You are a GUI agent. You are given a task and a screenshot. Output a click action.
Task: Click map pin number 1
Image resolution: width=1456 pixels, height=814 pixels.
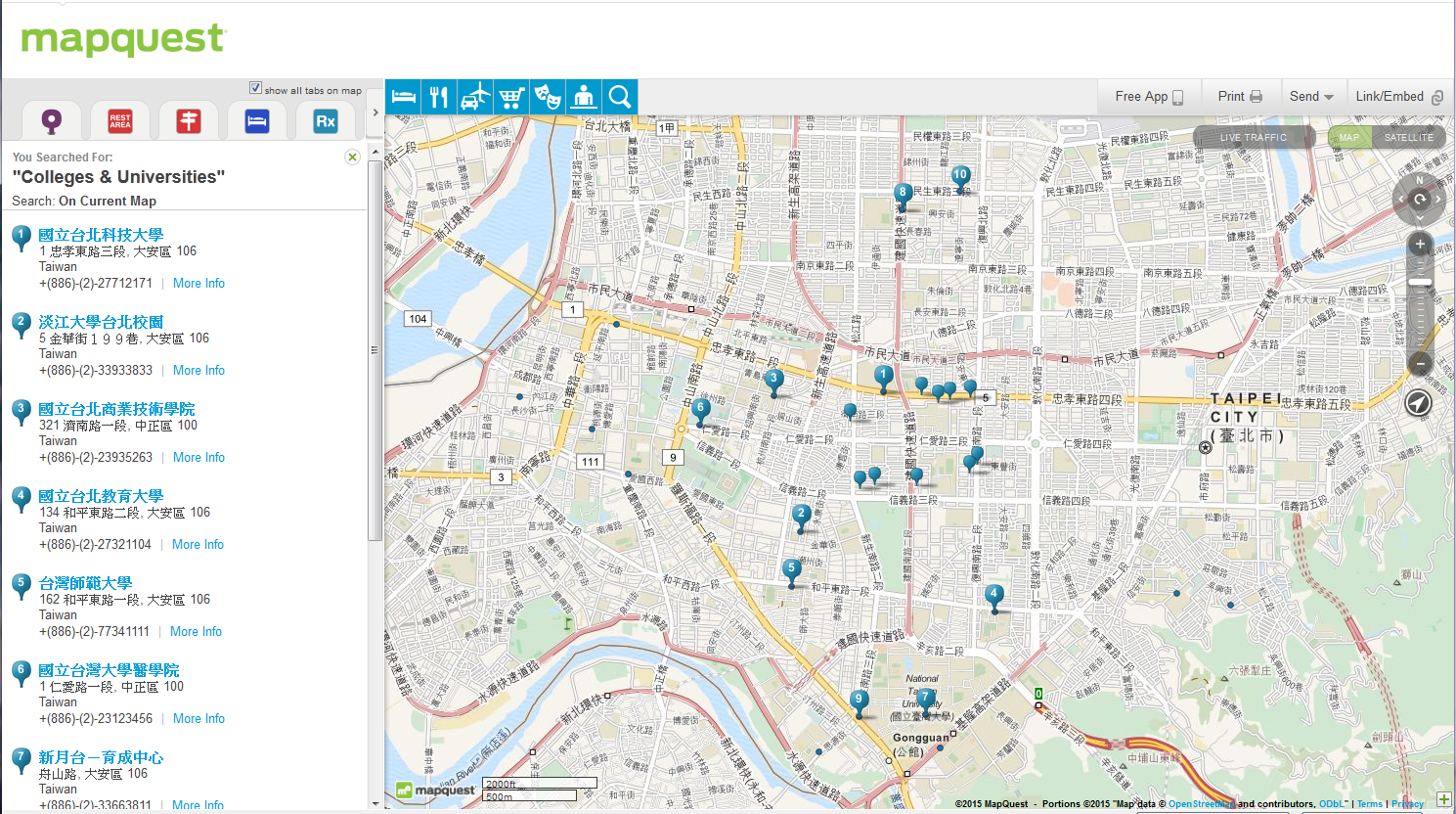pyautogui.click(x=884, y=378)
